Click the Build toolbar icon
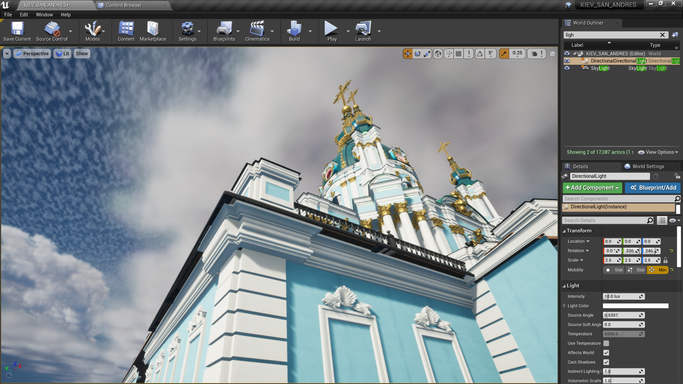This screenshot has height=384, width=683. tap(294, 31)
